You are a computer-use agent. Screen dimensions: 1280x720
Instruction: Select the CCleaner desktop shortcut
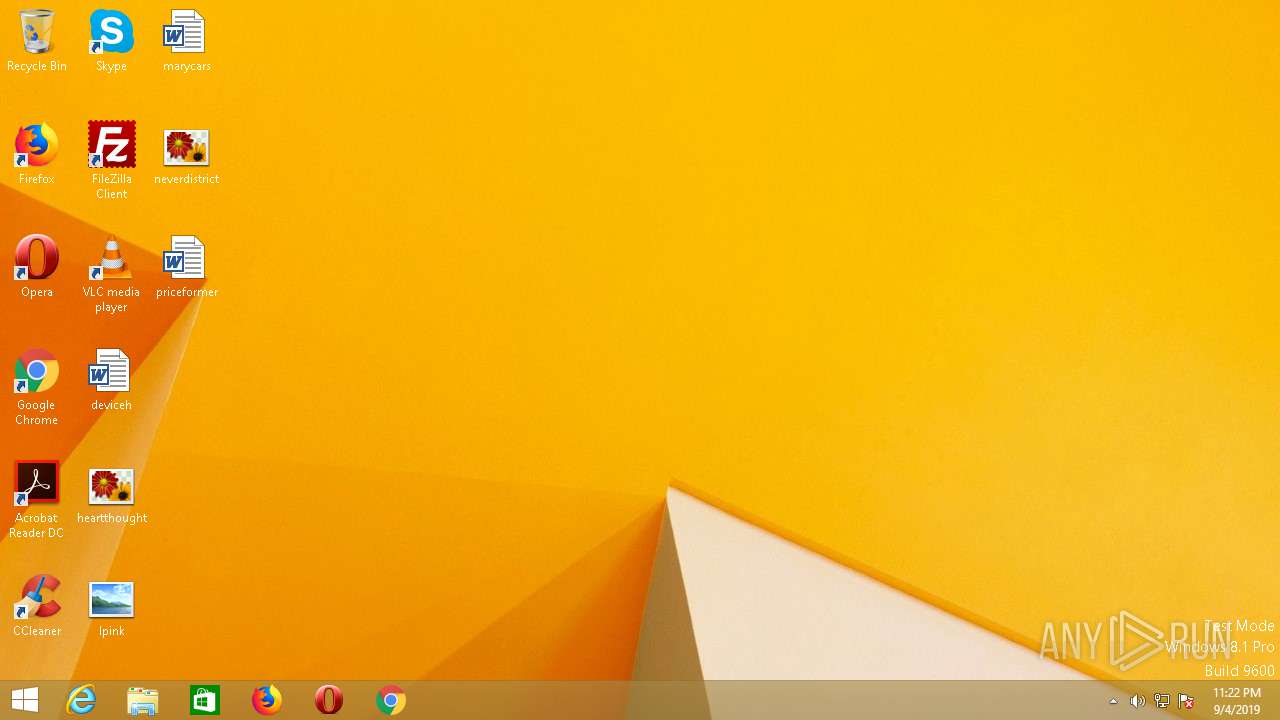(37, 605)
